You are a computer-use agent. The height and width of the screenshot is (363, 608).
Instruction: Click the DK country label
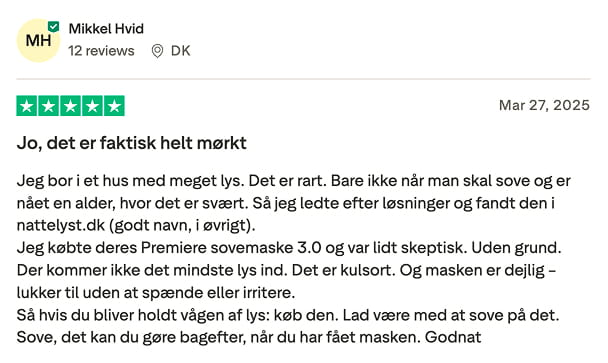click(181, 51)
